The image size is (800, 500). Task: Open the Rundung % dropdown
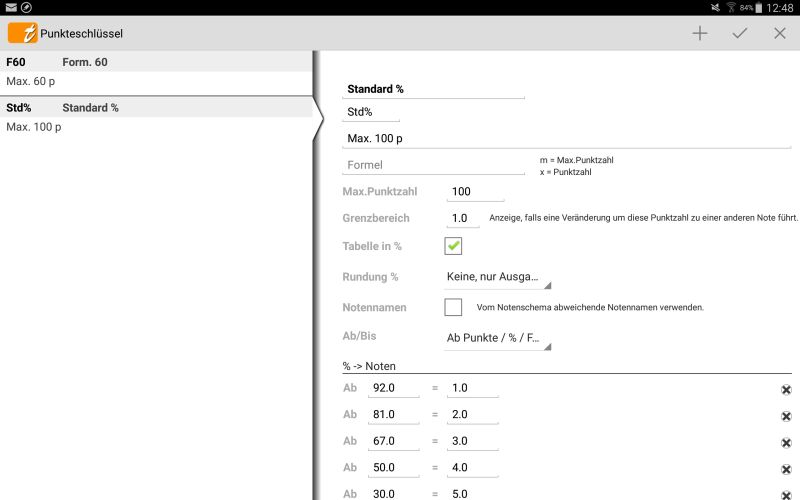(x=497, y=278)
